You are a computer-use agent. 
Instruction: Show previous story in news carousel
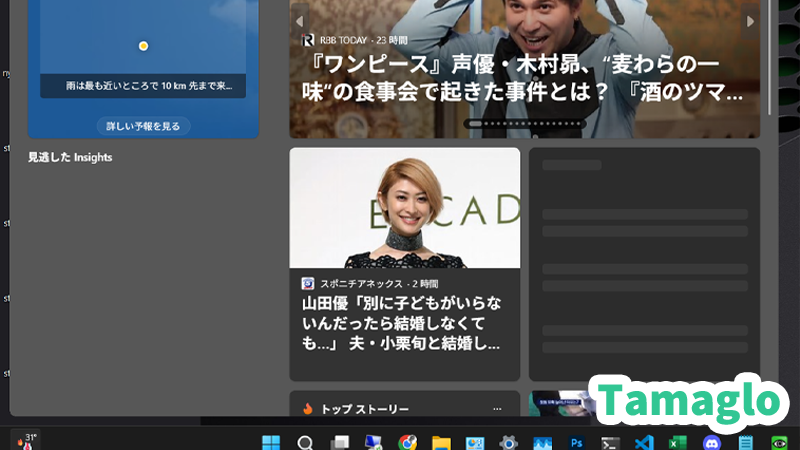[x=299, y=21]
